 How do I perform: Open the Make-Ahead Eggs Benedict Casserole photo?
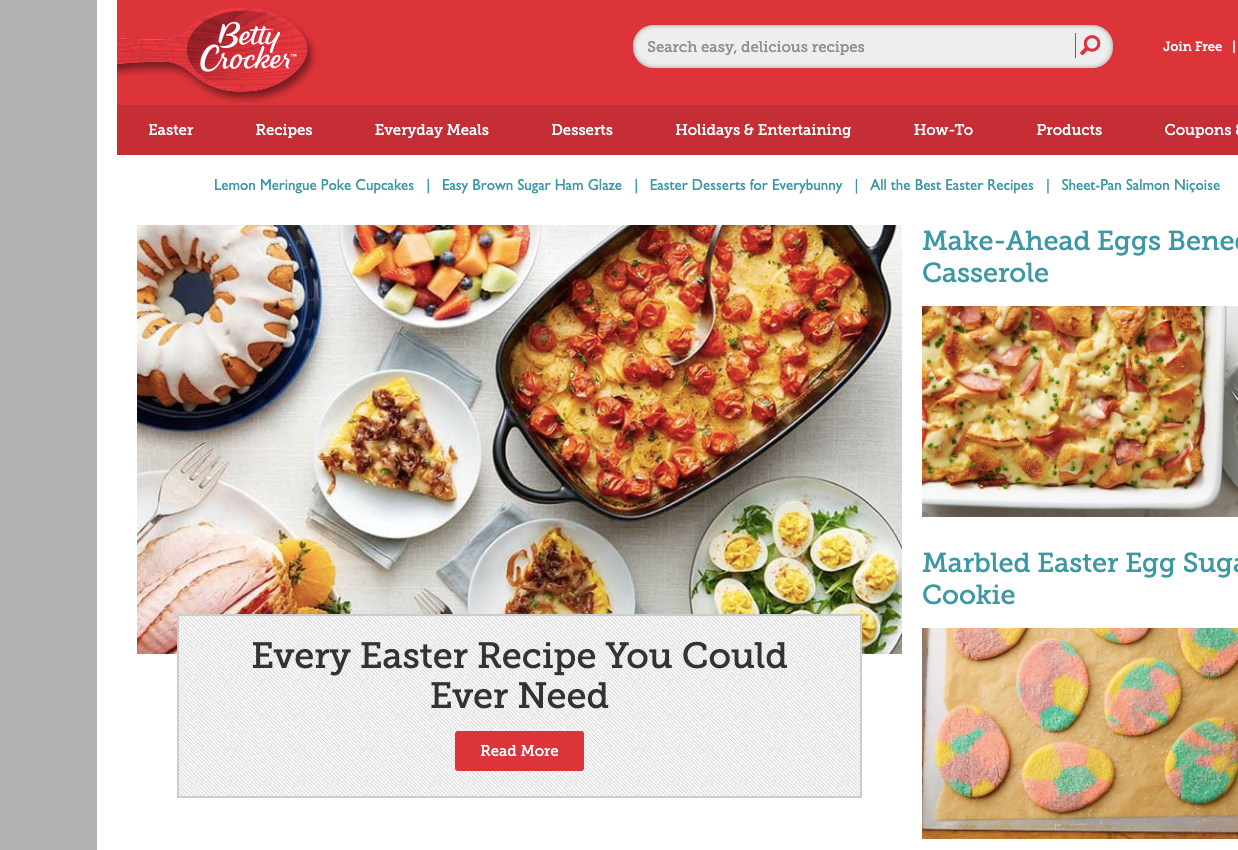click(x=1080, y=411)
